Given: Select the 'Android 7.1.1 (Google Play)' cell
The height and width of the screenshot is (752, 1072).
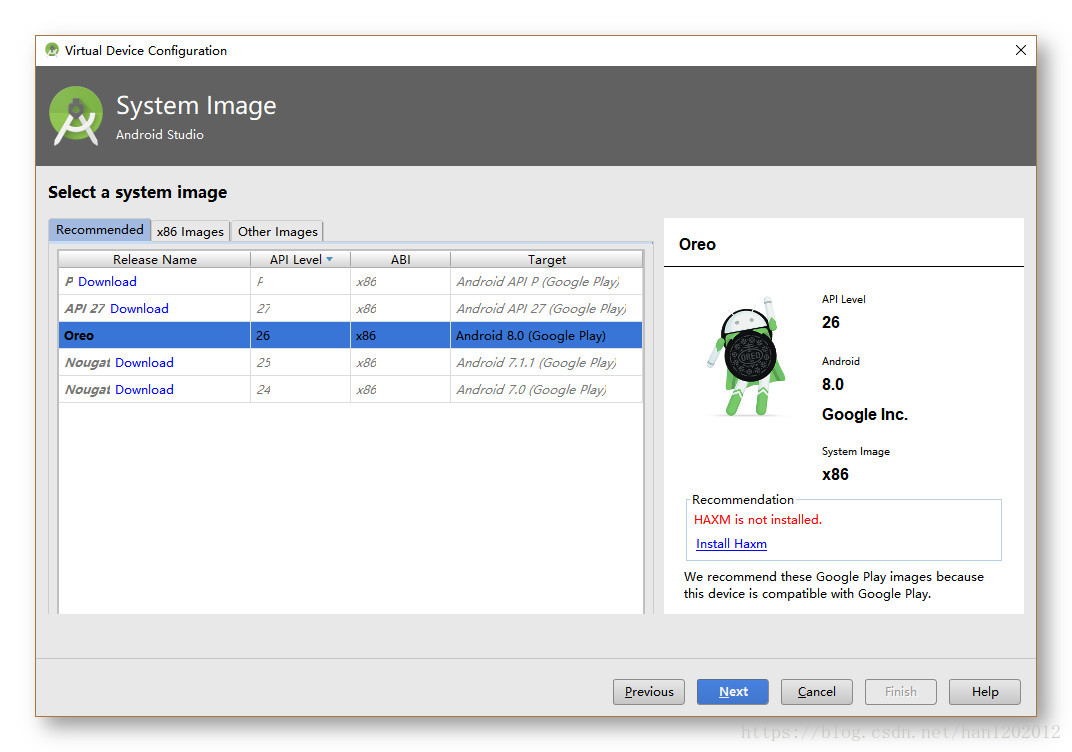Looking at the screenshot, I should (x=546, y=362).
